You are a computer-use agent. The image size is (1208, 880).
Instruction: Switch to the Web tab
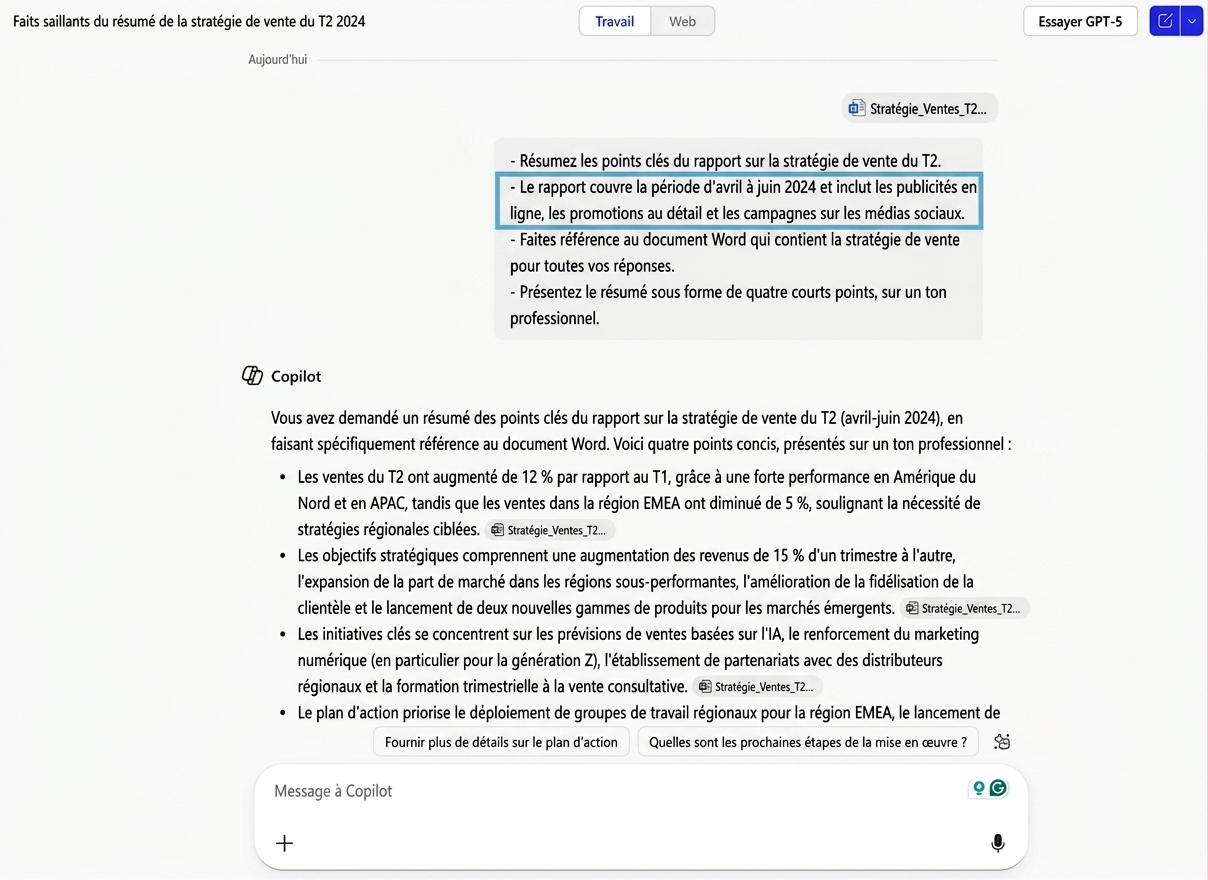click(x=683, y=21)
